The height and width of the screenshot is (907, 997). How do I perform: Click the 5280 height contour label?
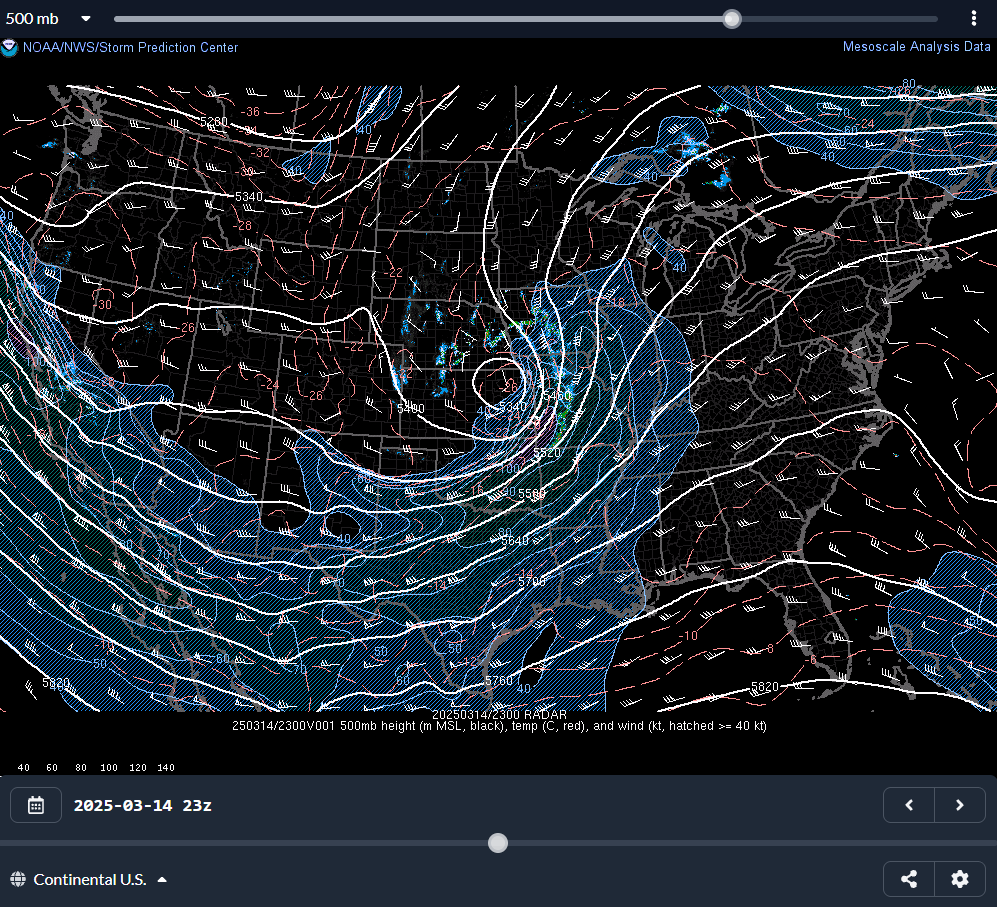tap(214, 121)
